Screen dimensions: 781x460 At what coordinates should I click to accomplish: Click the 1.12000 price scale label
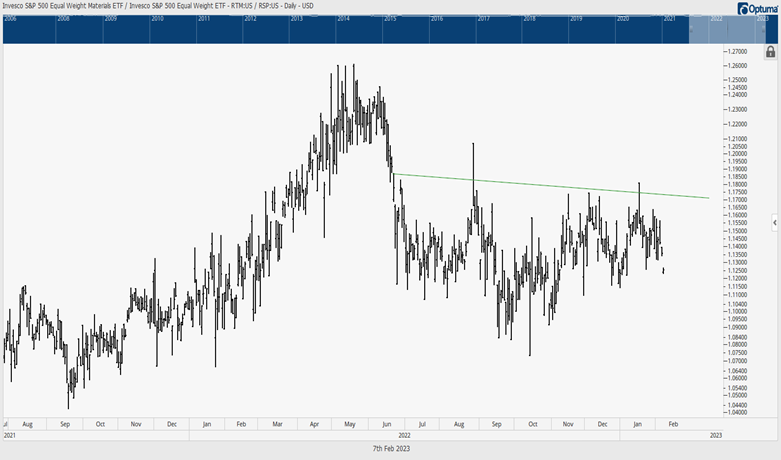[737, 278]
